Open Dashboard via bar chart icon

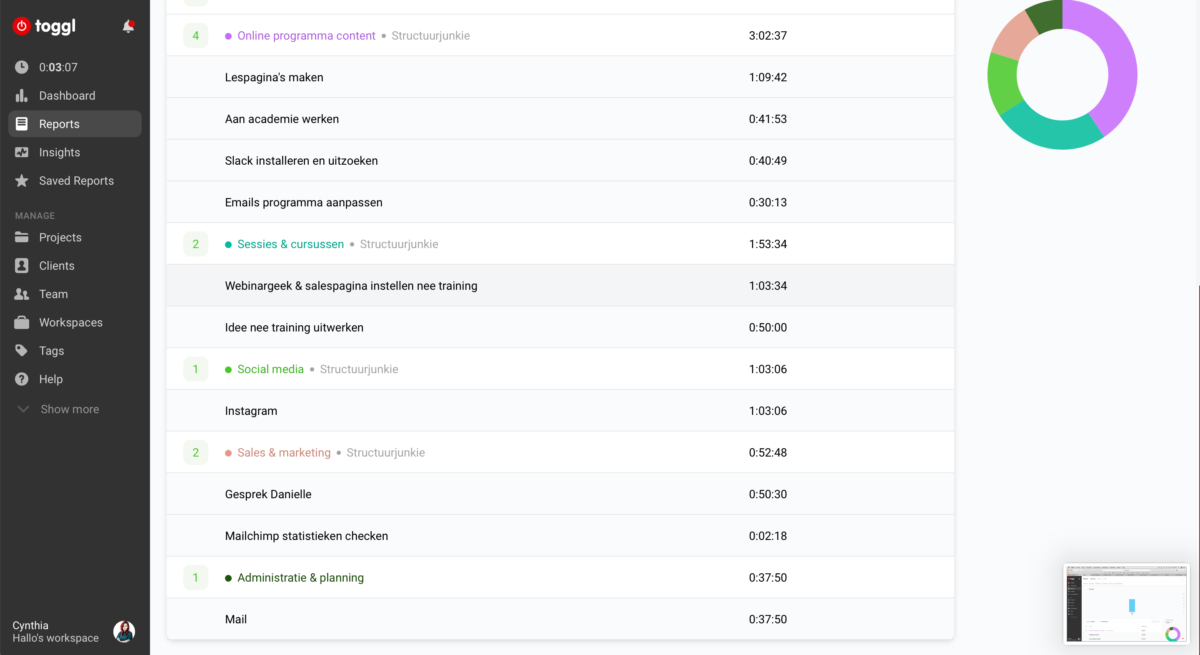(x=22, y=96)
